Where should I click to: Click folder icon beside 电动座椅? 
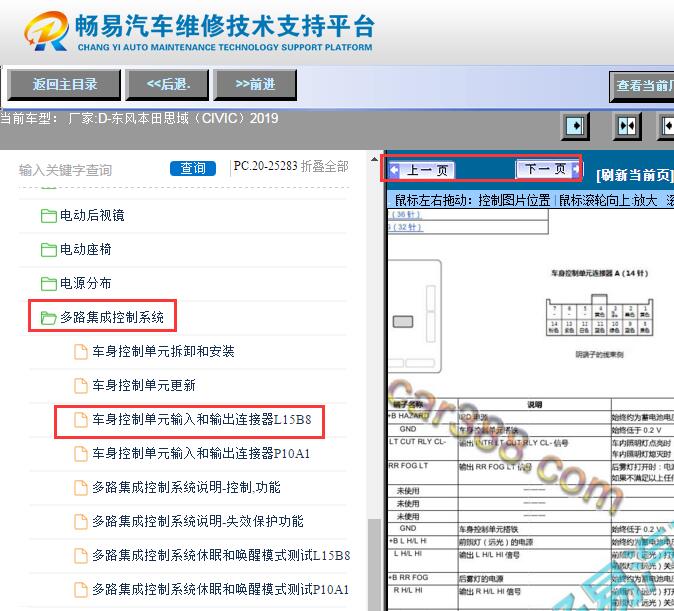click(x=49, y=250)
